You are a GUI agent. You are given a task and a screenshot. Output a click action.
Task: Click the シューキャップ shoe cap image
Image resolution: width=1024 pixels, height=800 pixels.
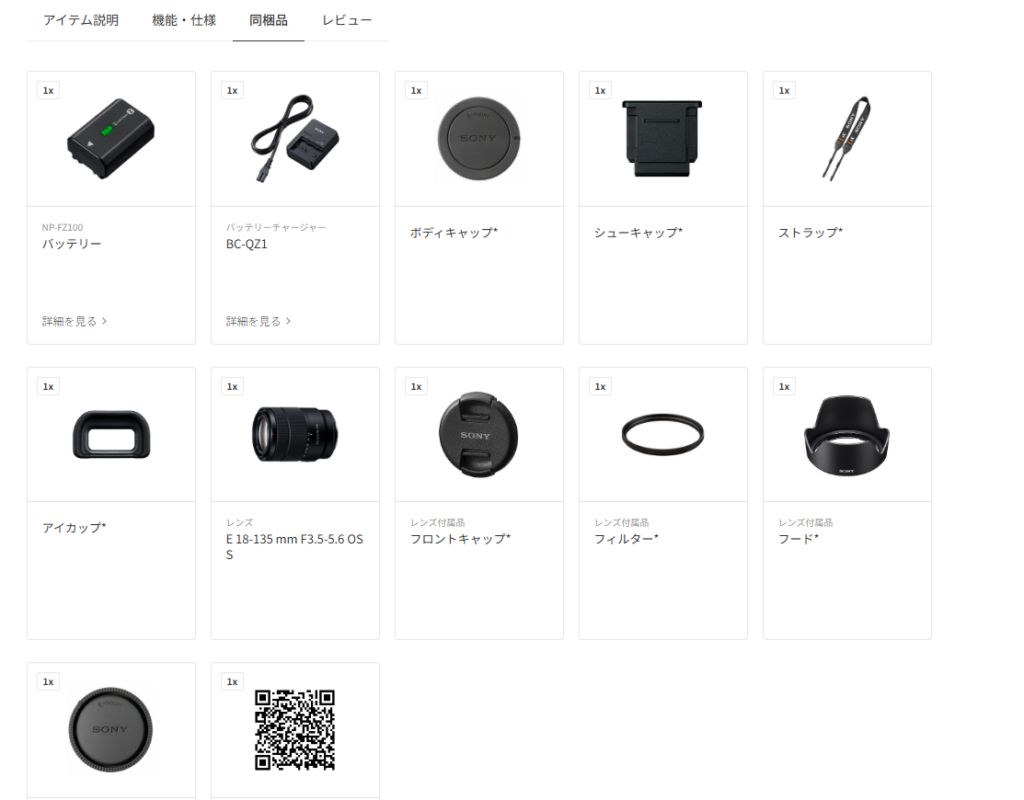[x=662, y=138]
